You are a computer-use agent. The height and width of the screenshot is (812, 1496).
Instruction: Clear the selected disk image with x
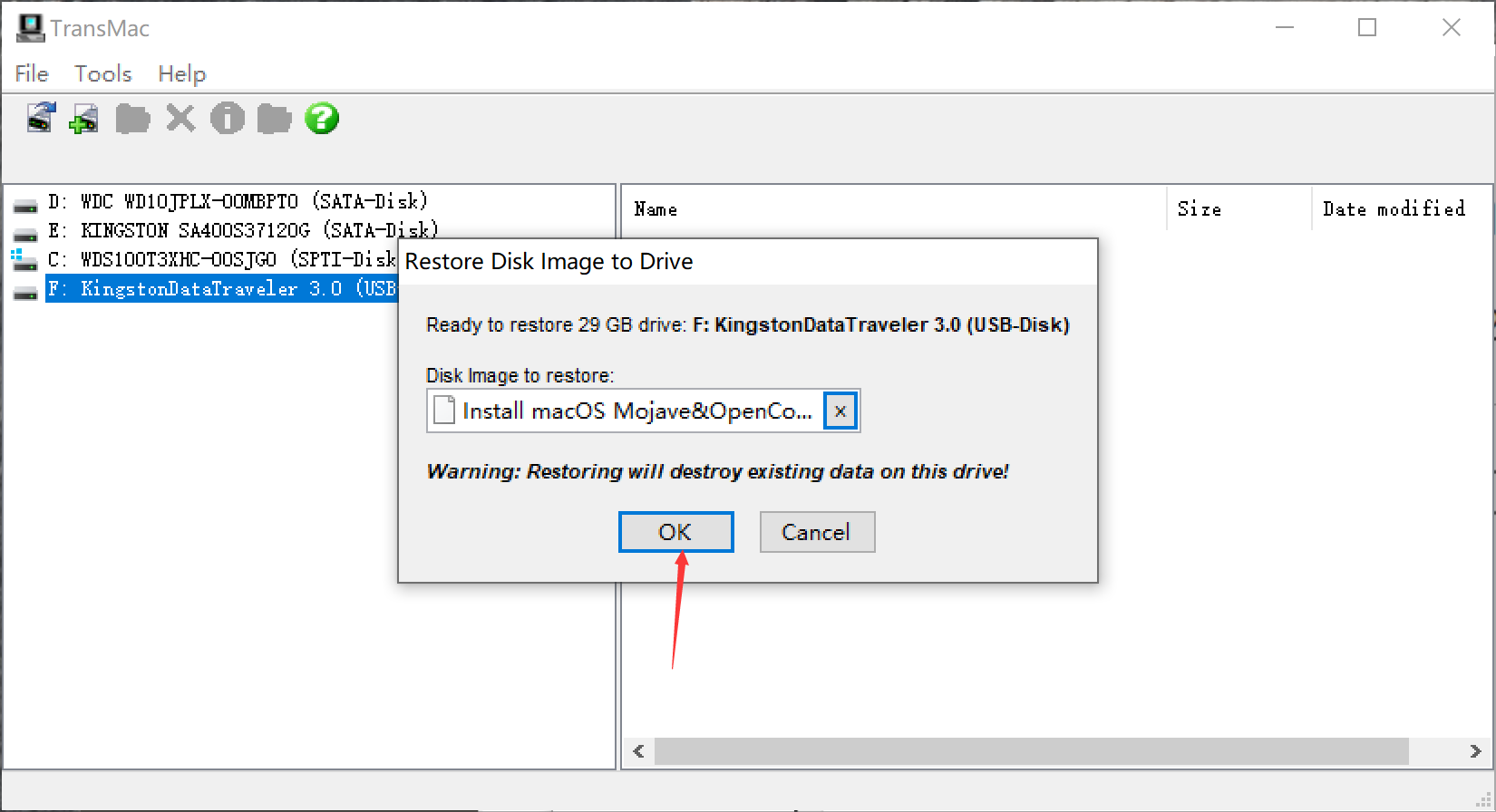pyautogui.click(x=840, y=411)
